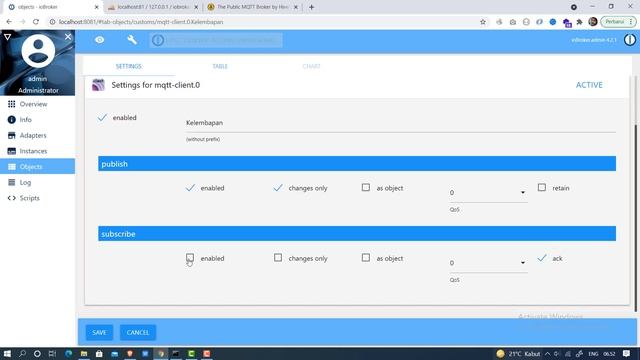Toggle publish changes only checkbox

point(278,188)
